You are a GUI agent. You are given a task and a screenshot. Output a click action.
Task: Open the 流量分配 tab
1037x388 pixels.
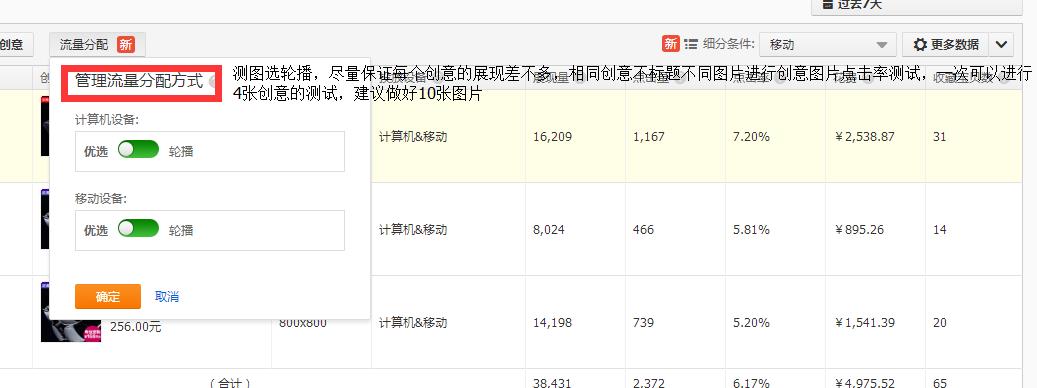tap(97, 44)
